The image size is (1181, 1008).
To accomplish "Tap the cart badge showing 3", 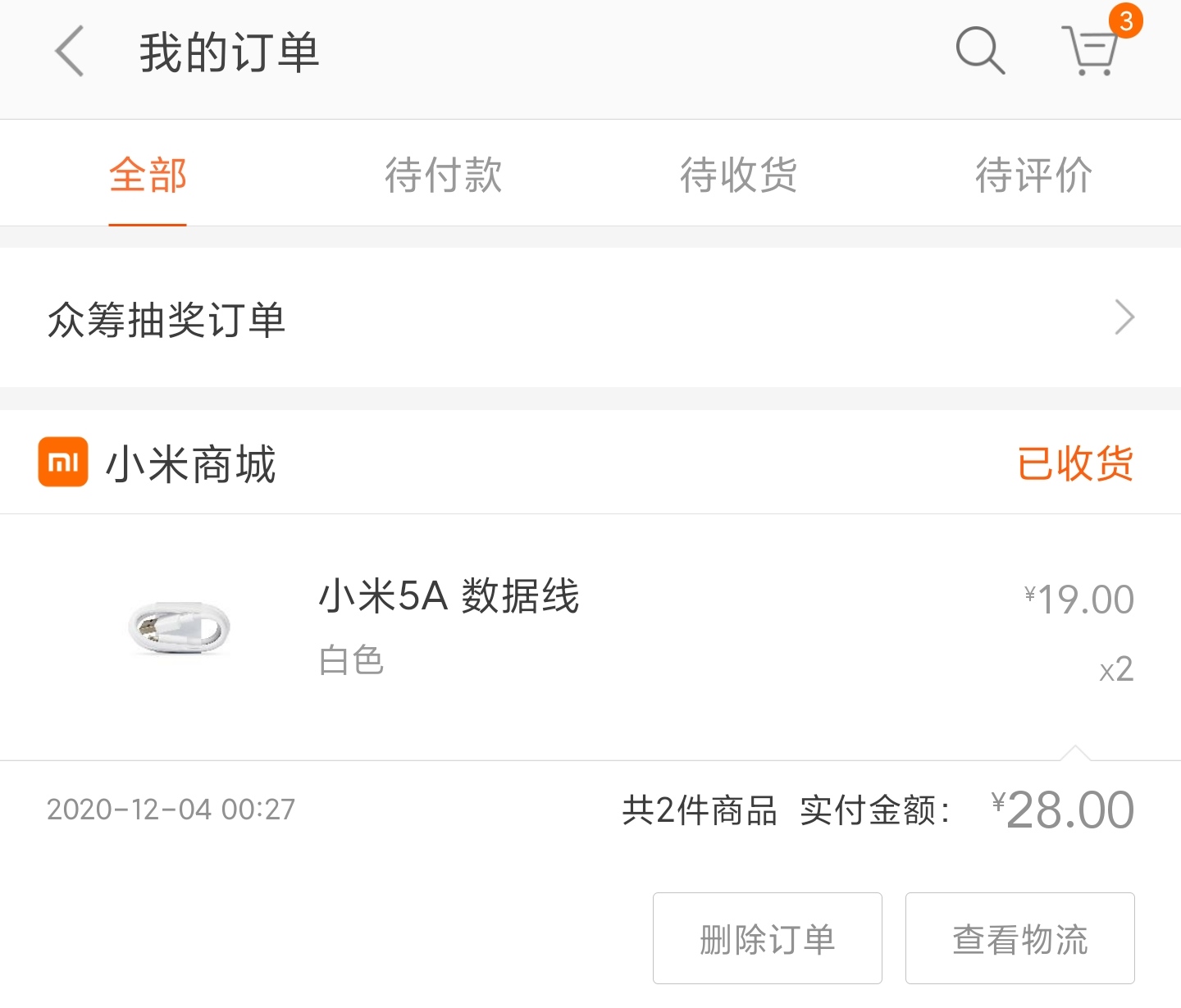I will pyautogui.click(x=1126, y=21).
